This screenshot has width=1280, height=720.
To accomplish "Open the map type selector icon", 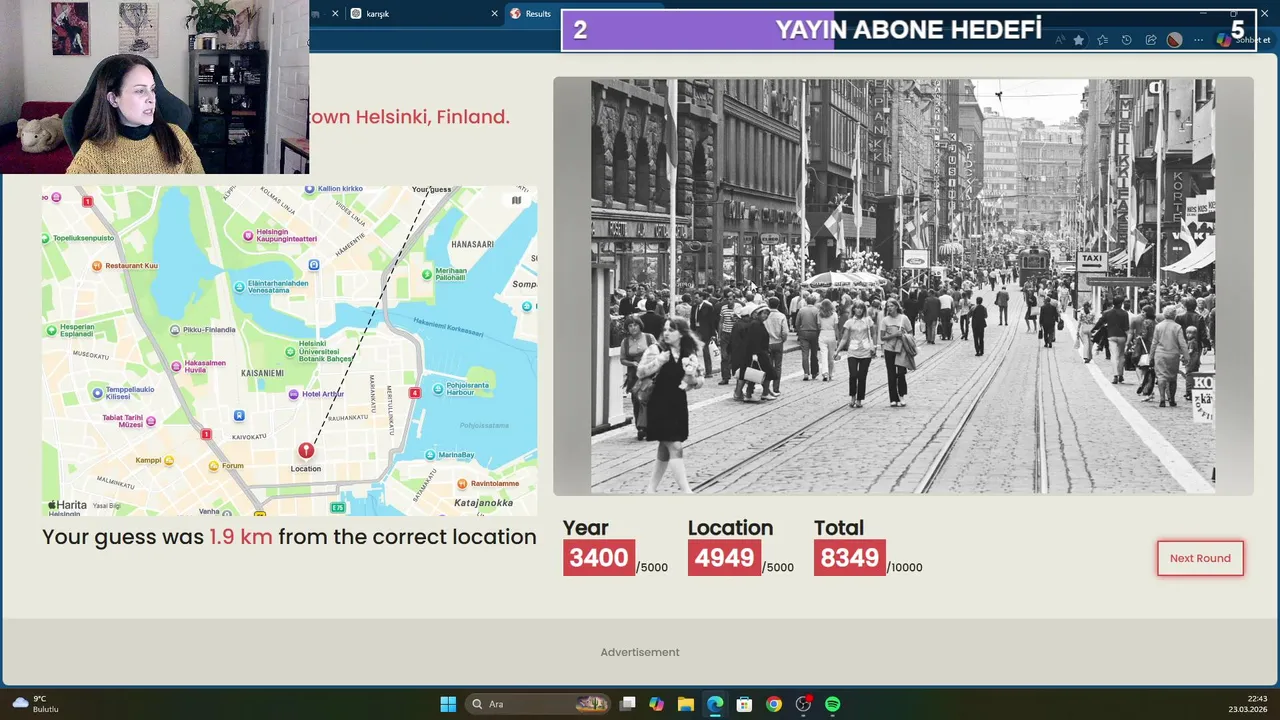I will 516,200.
